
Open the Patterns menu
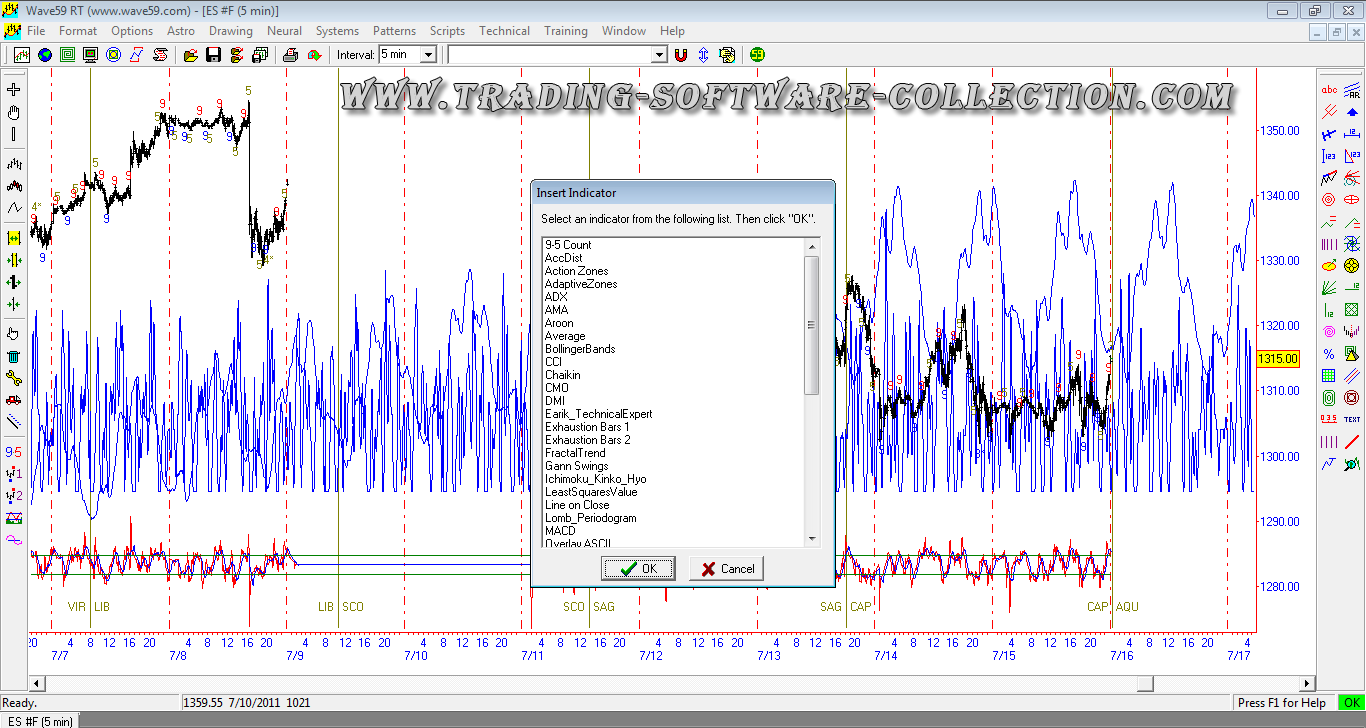(394, 31)
